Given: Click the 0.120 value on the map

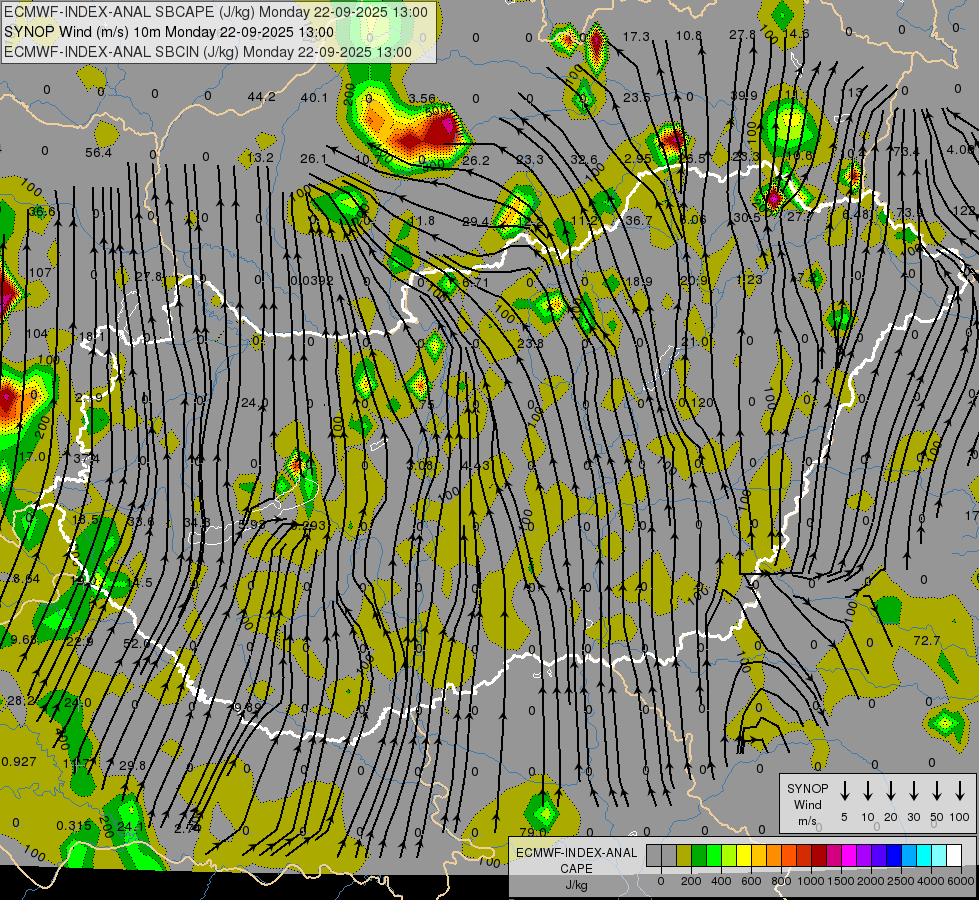Looking at the screenshot, I should click(696, 402).
